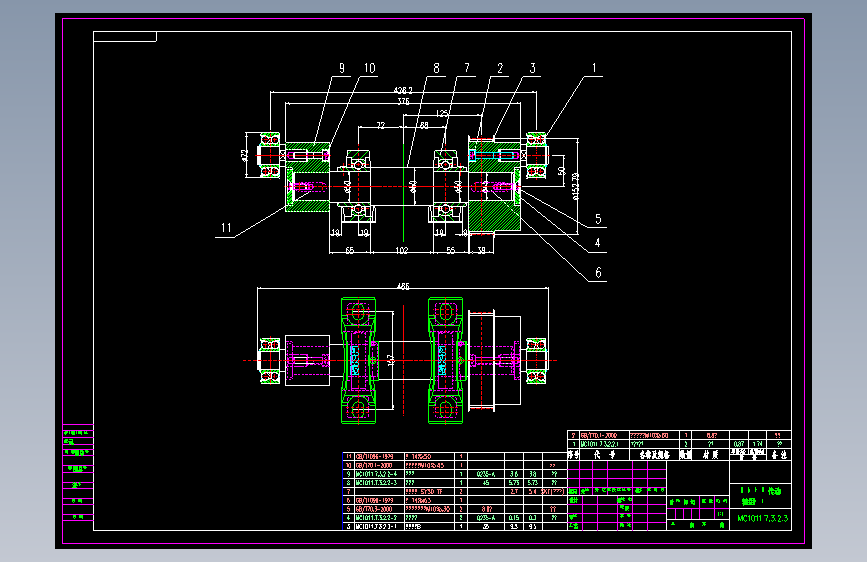Click part balloon number 7

[467, 68]
